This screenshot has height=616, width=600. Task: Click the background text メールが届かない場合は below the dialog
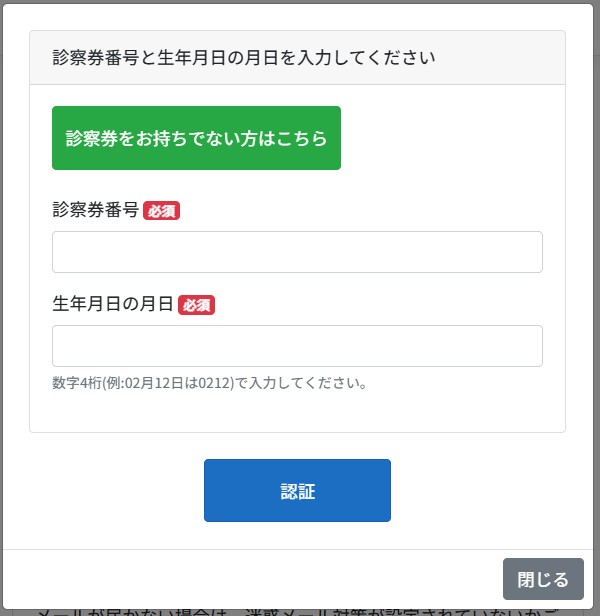tap(130, 610)
